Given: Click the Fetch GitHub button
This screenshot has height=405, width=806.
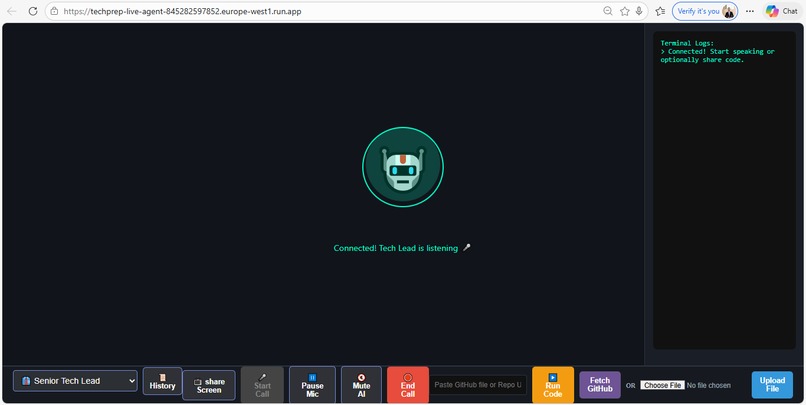Looking at the screenshot, I should pyautogui.click(x=600, y=385).
